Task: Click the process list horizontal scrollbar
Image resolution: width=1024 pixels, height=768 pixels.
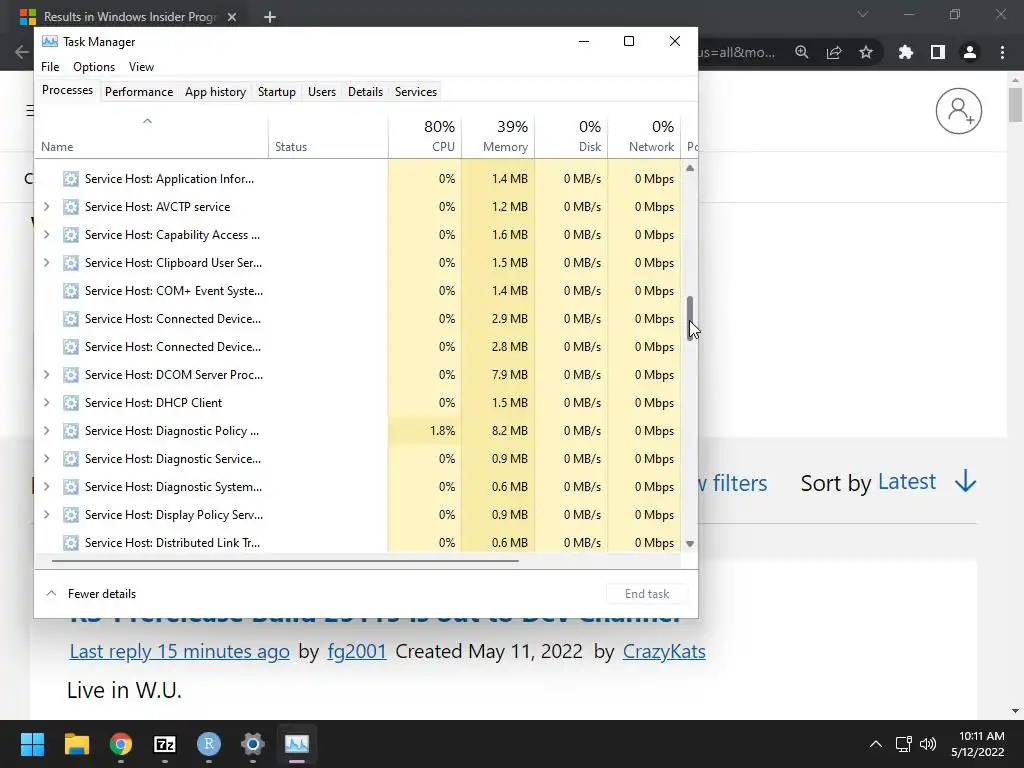Action: tap(285, 560)
